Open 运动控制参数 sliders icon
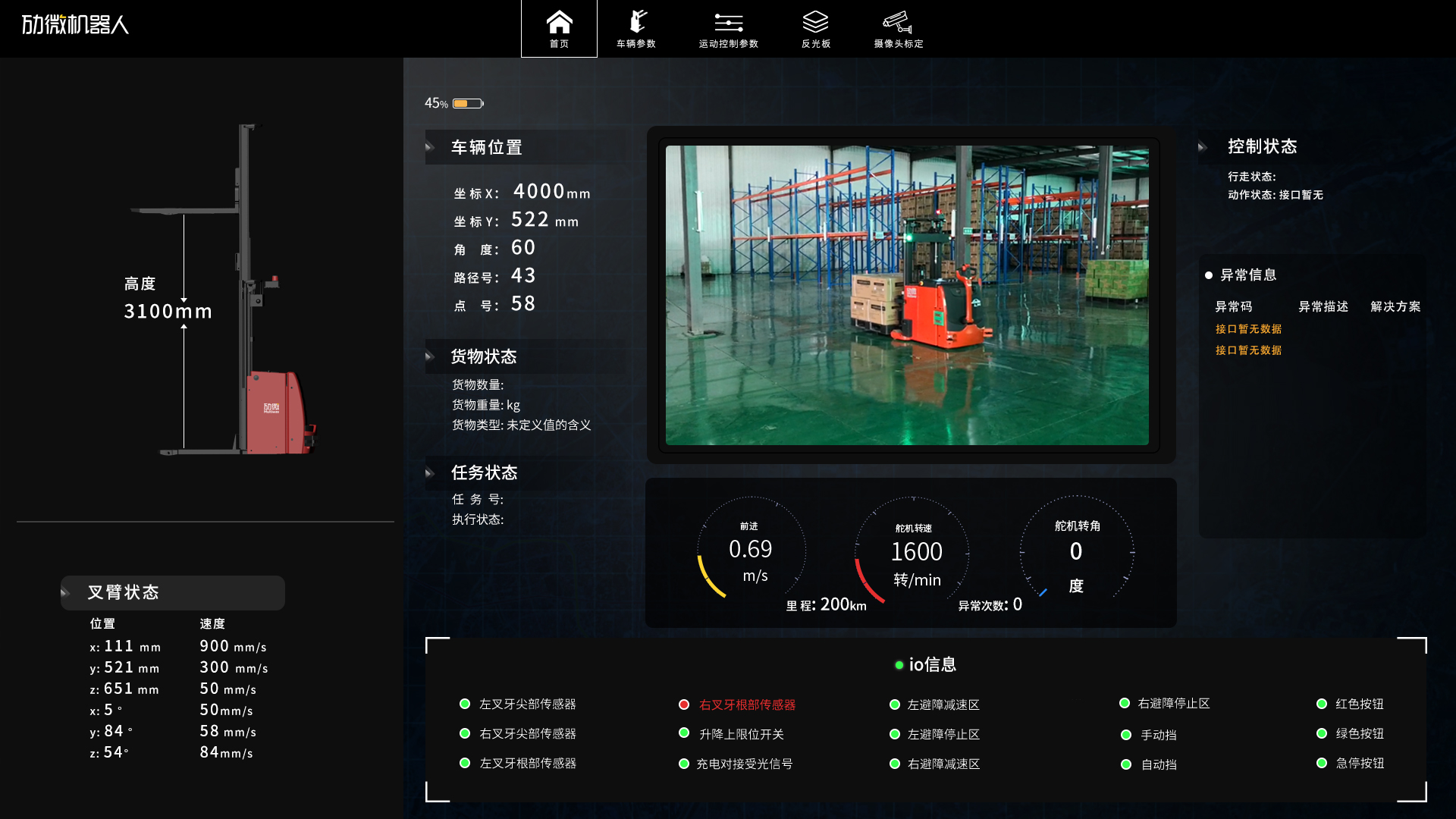This screenshot has width=1456, height=819. [x=727, y=23]
